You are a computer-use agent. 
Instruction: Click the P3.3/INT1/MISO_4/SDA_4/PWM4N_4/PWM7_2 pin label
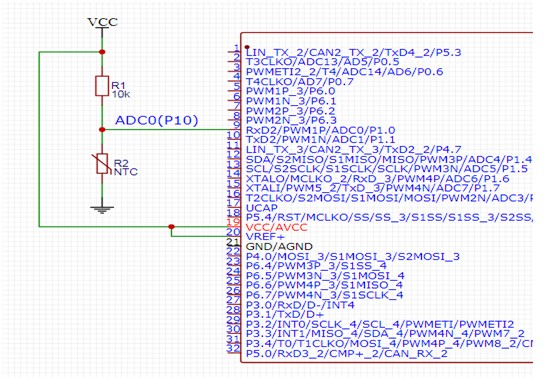(385, 334)
